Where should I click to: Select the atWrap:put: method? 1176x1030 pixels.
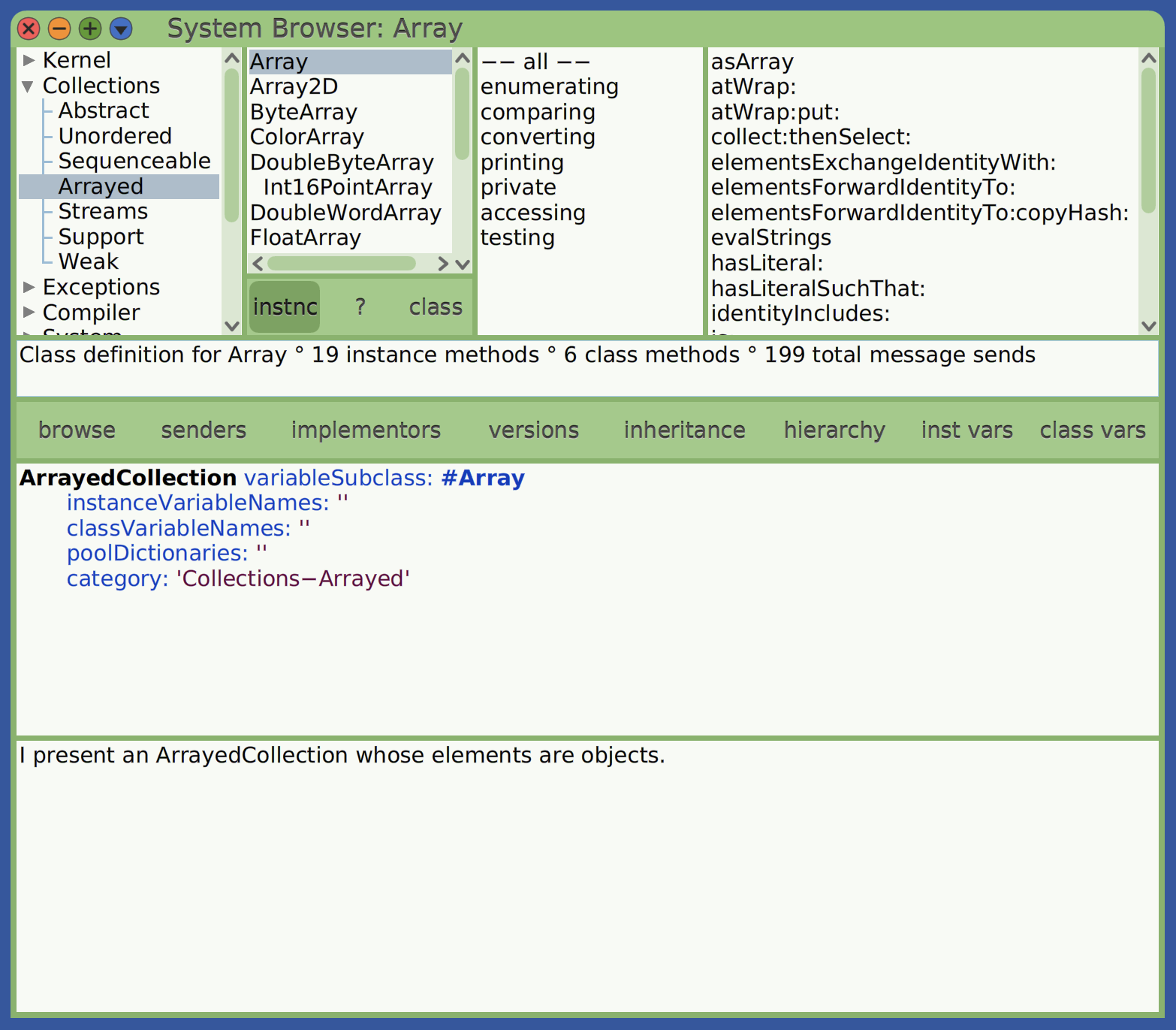[776, 111]
